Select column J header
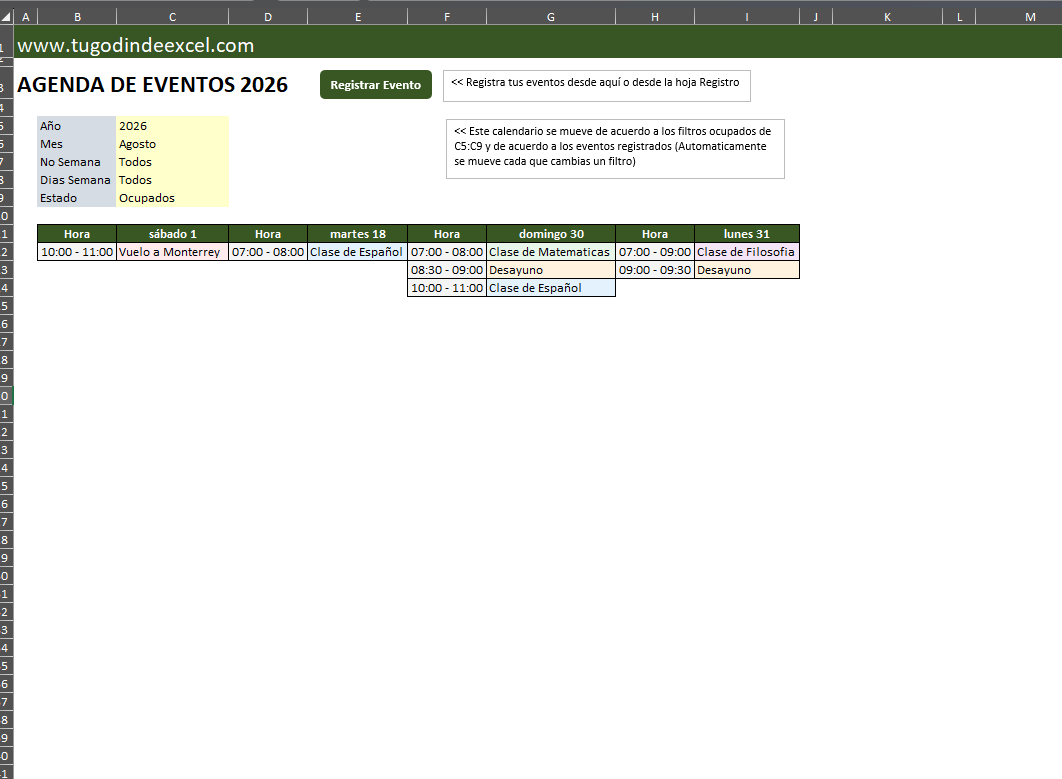 (x=816, y=17)
